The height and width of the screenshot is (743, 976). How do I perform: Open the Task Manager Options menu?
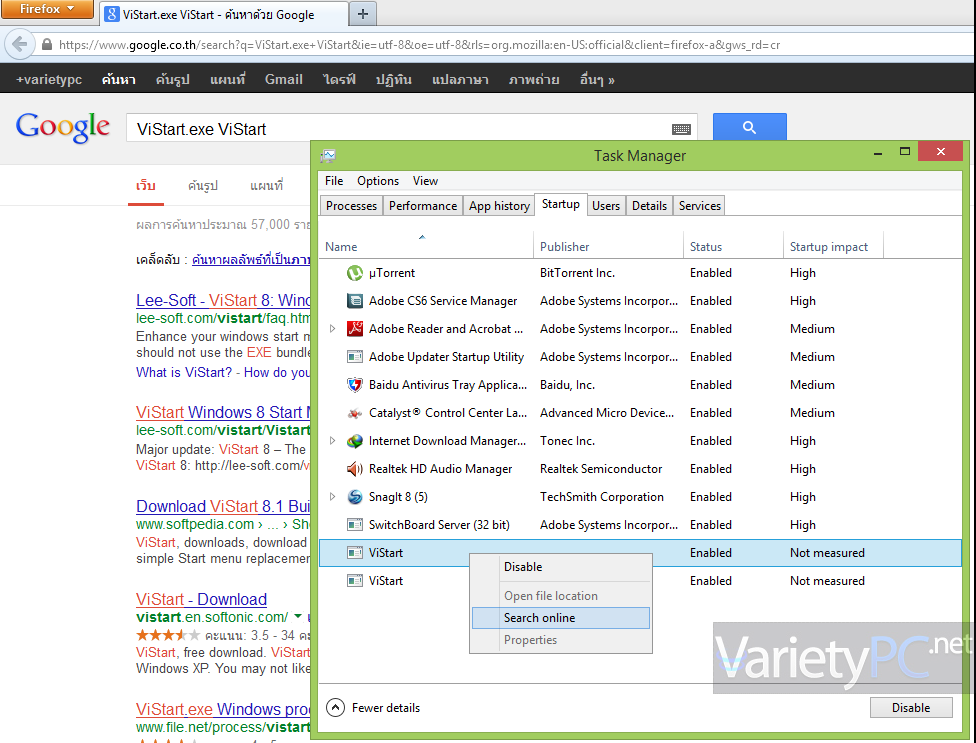click(x=378, y=180)
